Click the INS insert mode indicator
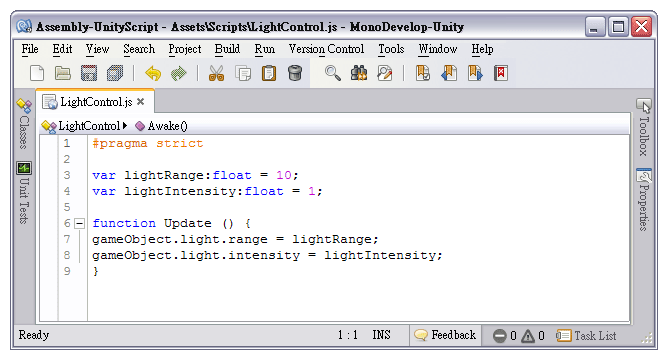The image size is (668, 360). (381, 335)
